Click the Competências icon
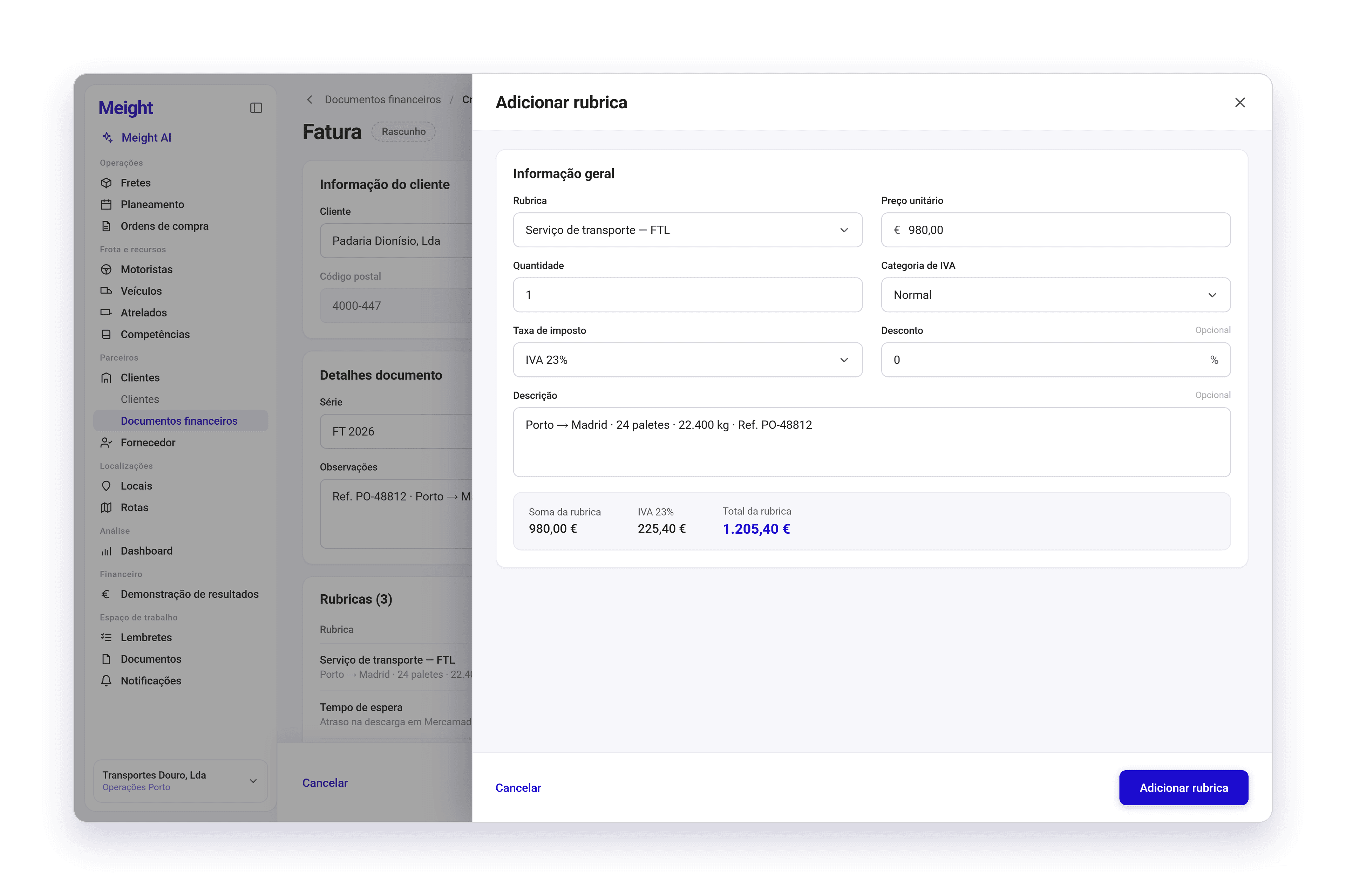The image size is (1346, 896). coord(106,334)
